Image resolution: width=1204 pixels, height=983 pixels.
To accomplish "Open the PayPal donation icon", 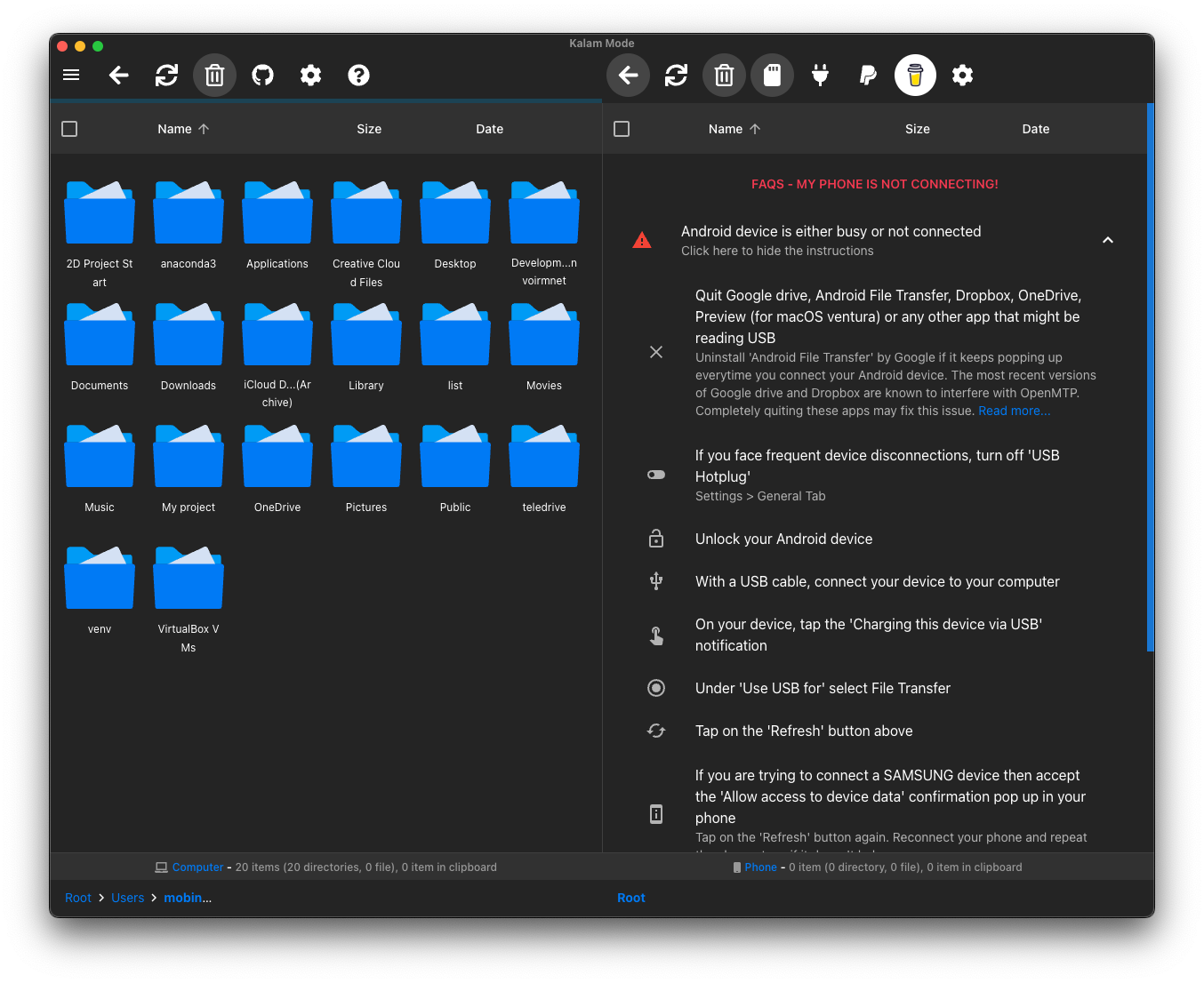I will pos(868,76).
